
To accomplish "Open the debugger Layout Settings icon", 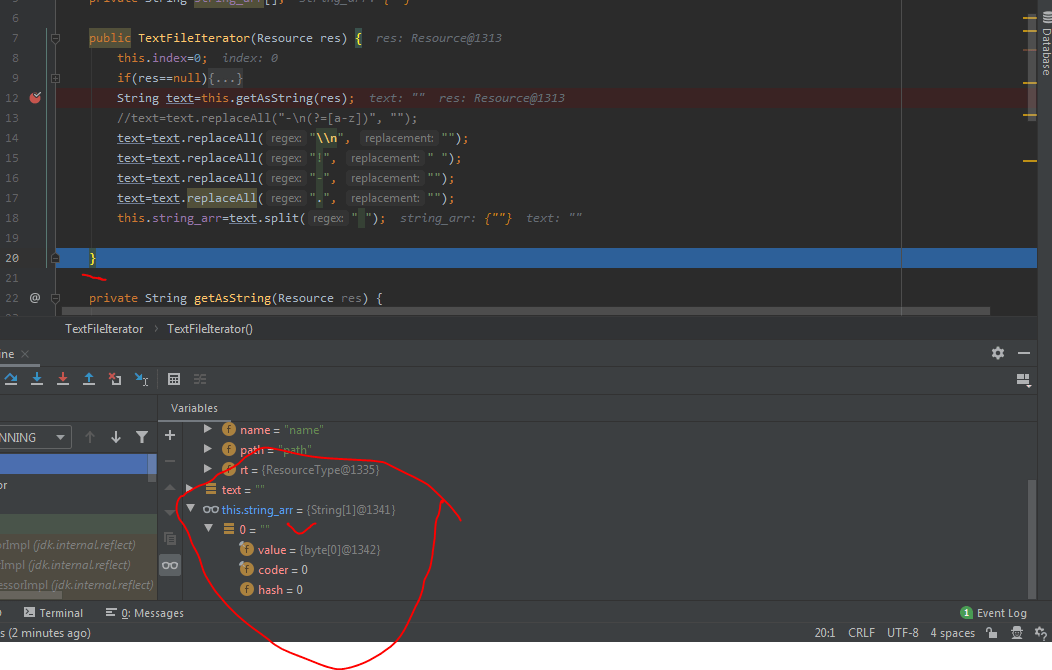I will click(1023, 380).
